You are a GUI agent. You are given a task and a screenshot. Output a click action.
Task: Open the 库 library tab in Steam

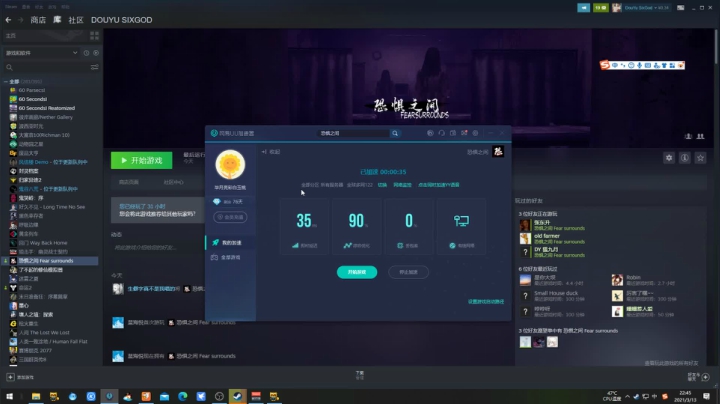(x=57, y=20)
